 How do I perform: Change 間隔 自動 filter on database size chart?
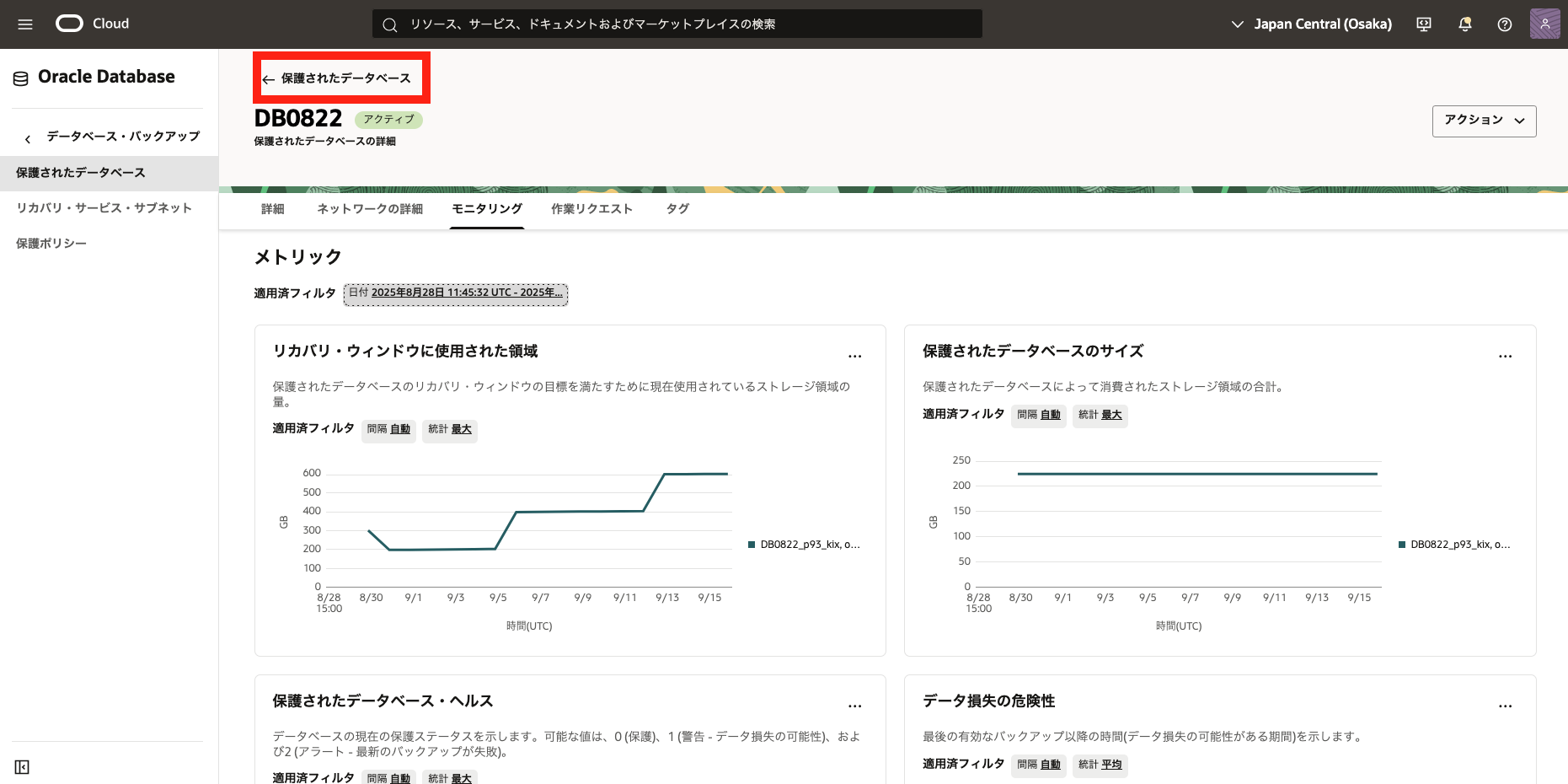pos(1038,415)
